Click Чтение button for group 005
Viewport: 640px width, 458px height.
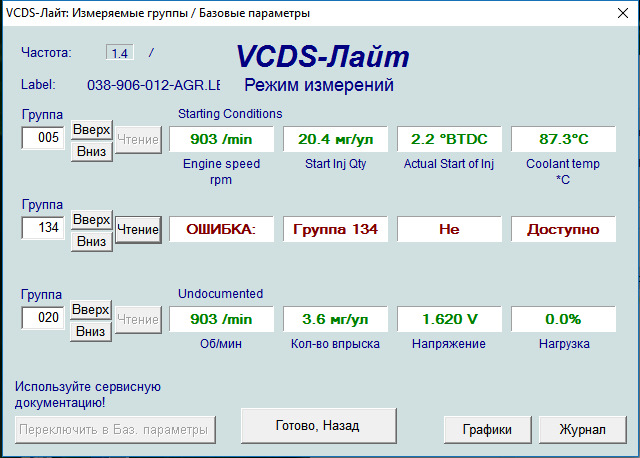coord(138,140)
